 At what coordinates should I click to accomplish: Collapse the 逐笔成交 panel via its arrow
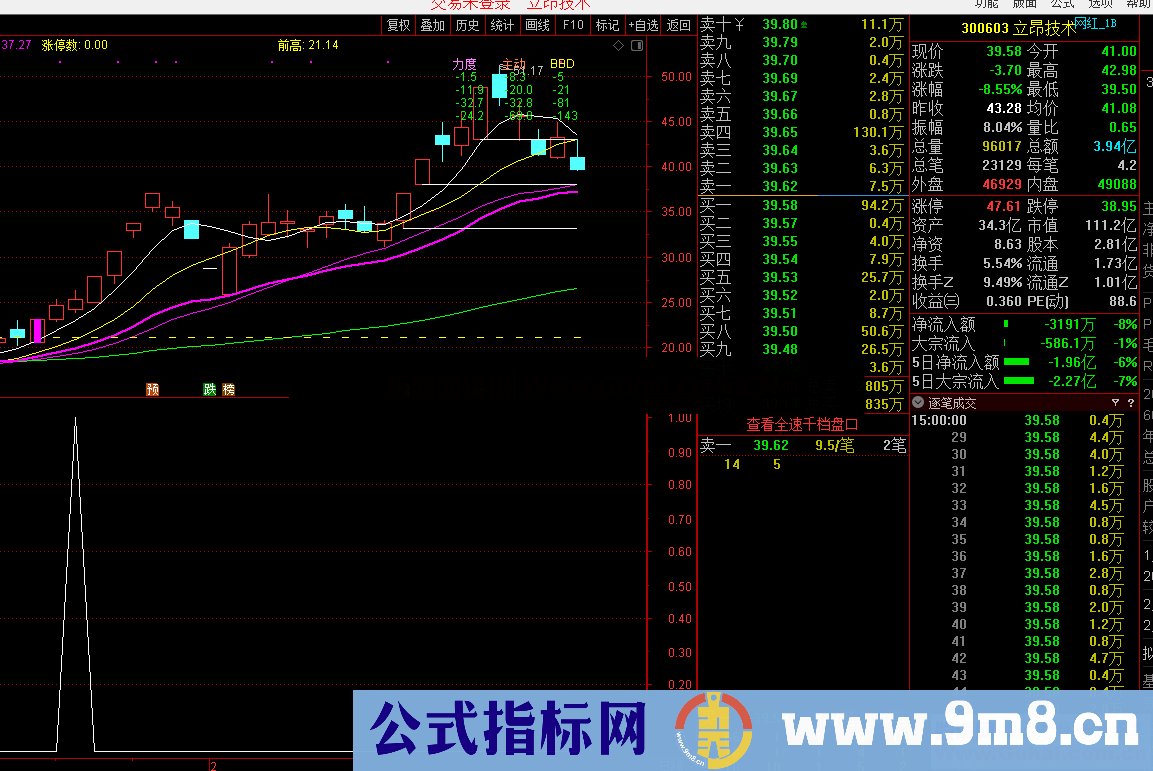coord(918,403)
